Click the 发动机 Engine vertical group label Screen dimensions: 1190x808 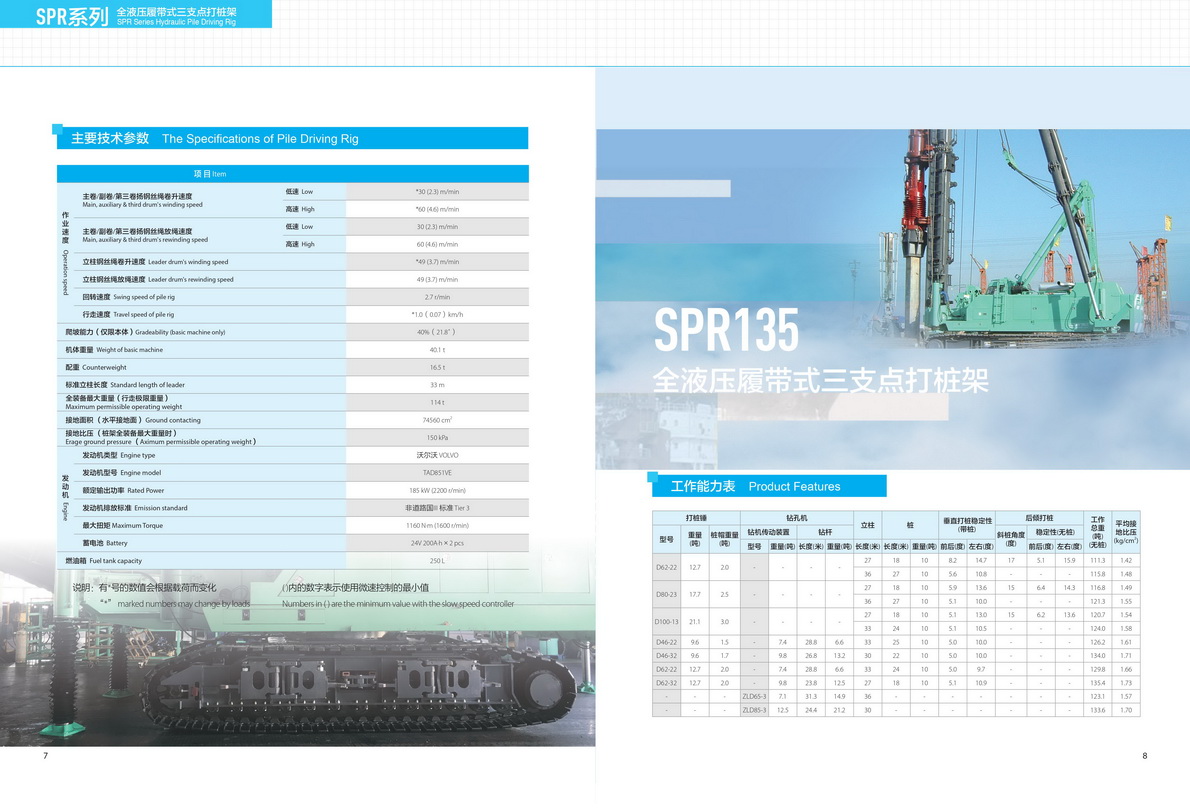coord(66,490)
